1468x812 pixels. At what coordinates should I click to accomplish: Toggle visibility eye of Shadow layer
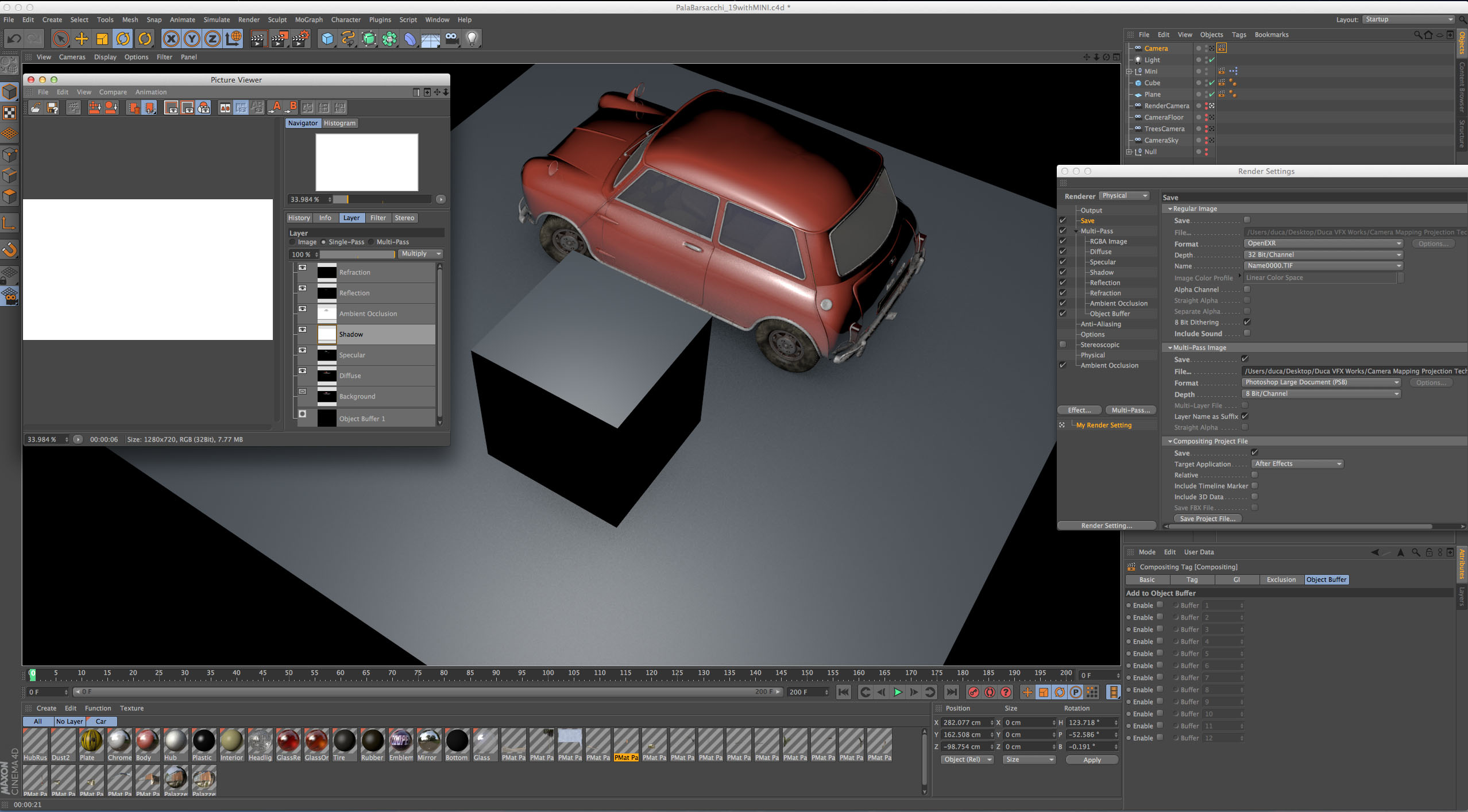303,330
